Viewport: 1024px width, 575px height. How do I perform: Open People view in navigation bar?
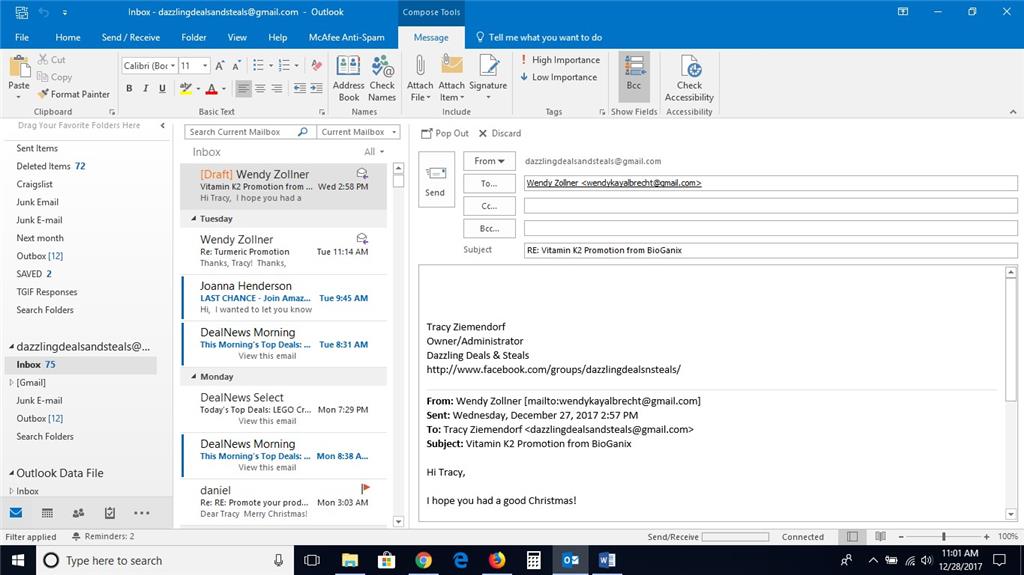point(78,513)
